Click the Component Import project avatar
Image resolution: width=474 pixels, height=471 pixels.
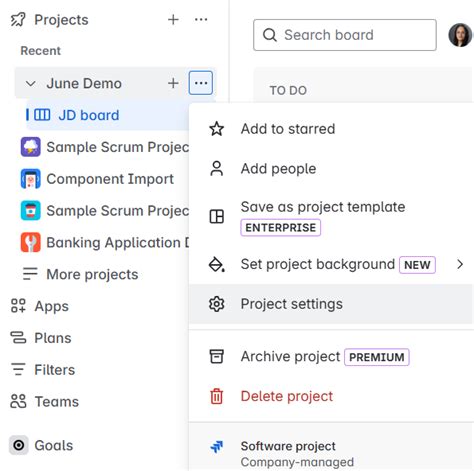click(31, 179)
